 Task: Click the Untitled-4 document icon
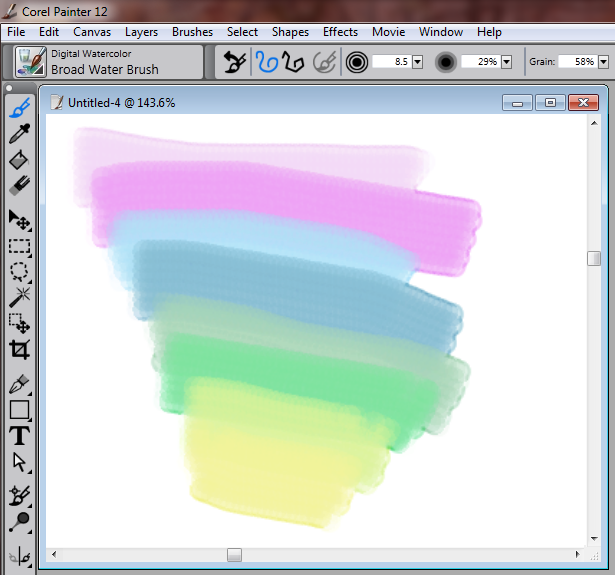[57, 103]
